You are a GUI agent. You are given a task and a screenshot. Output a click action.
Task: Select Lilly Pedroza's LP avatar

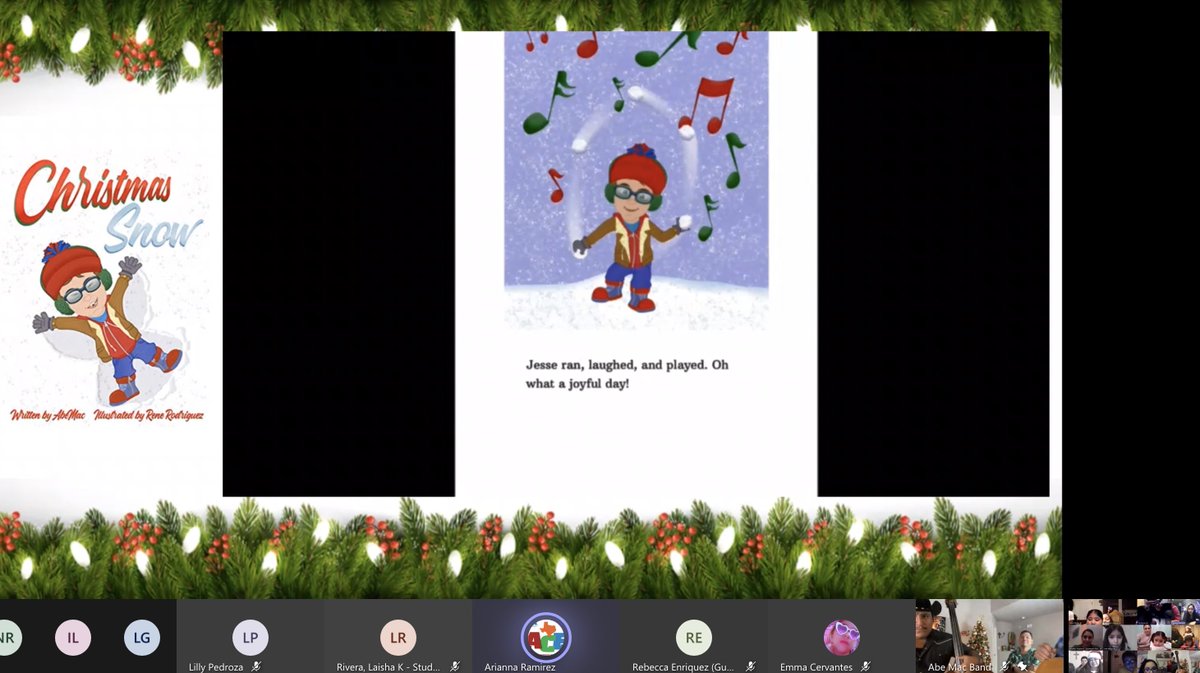(x=250, y=637)
